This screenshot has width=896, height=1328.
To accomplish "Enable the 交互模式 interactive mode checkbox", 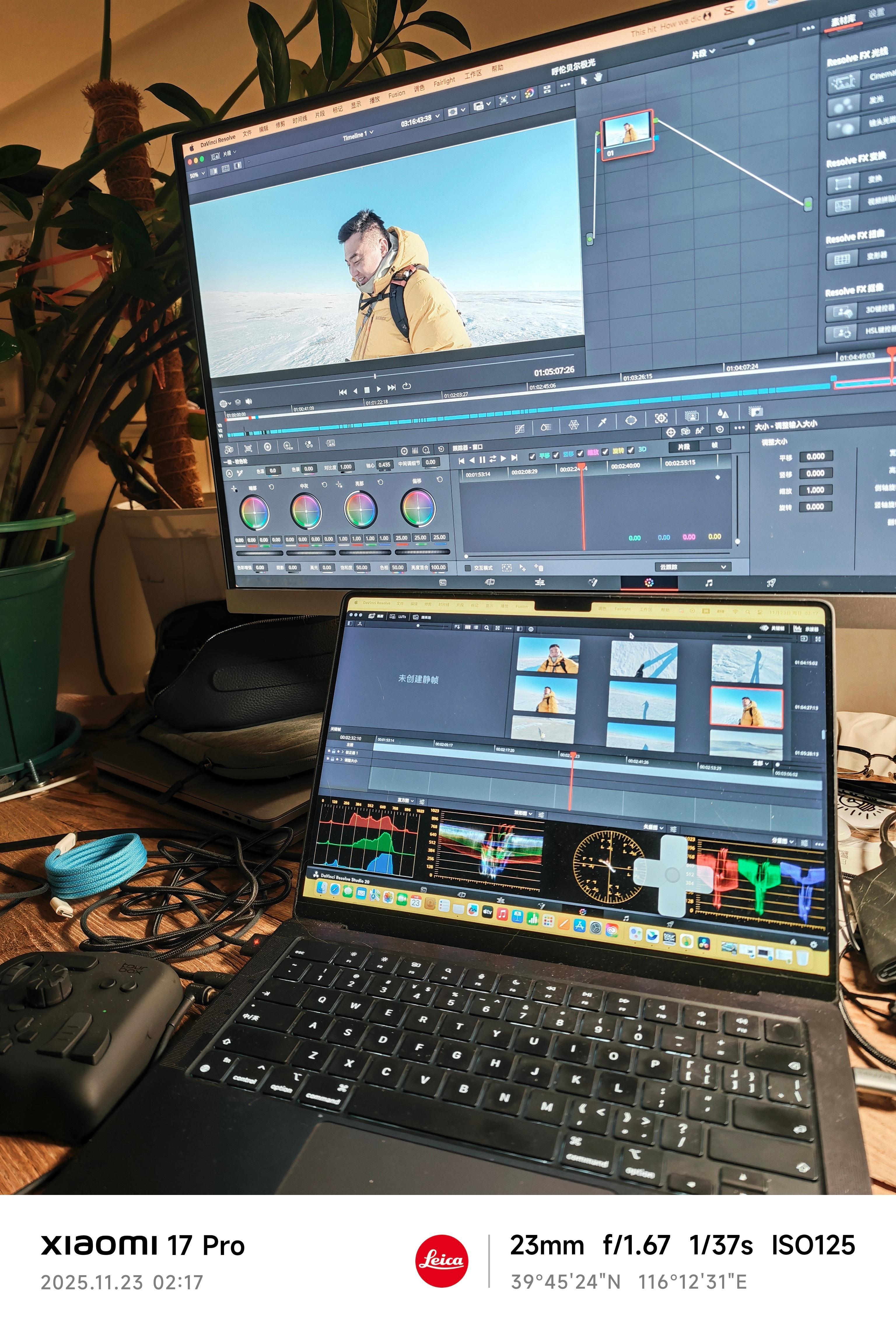I will pyautogui.click(x=468, y=568).
